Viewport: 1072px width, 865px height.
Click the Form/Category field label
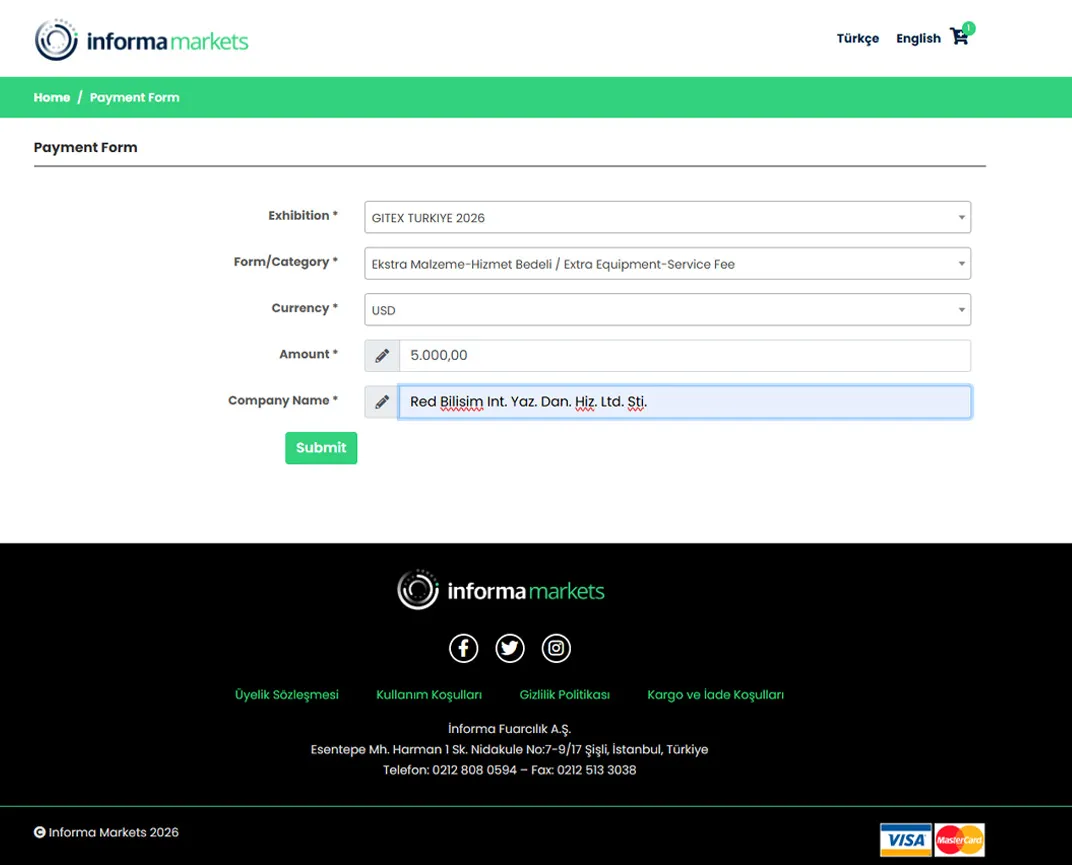point(286,262)
